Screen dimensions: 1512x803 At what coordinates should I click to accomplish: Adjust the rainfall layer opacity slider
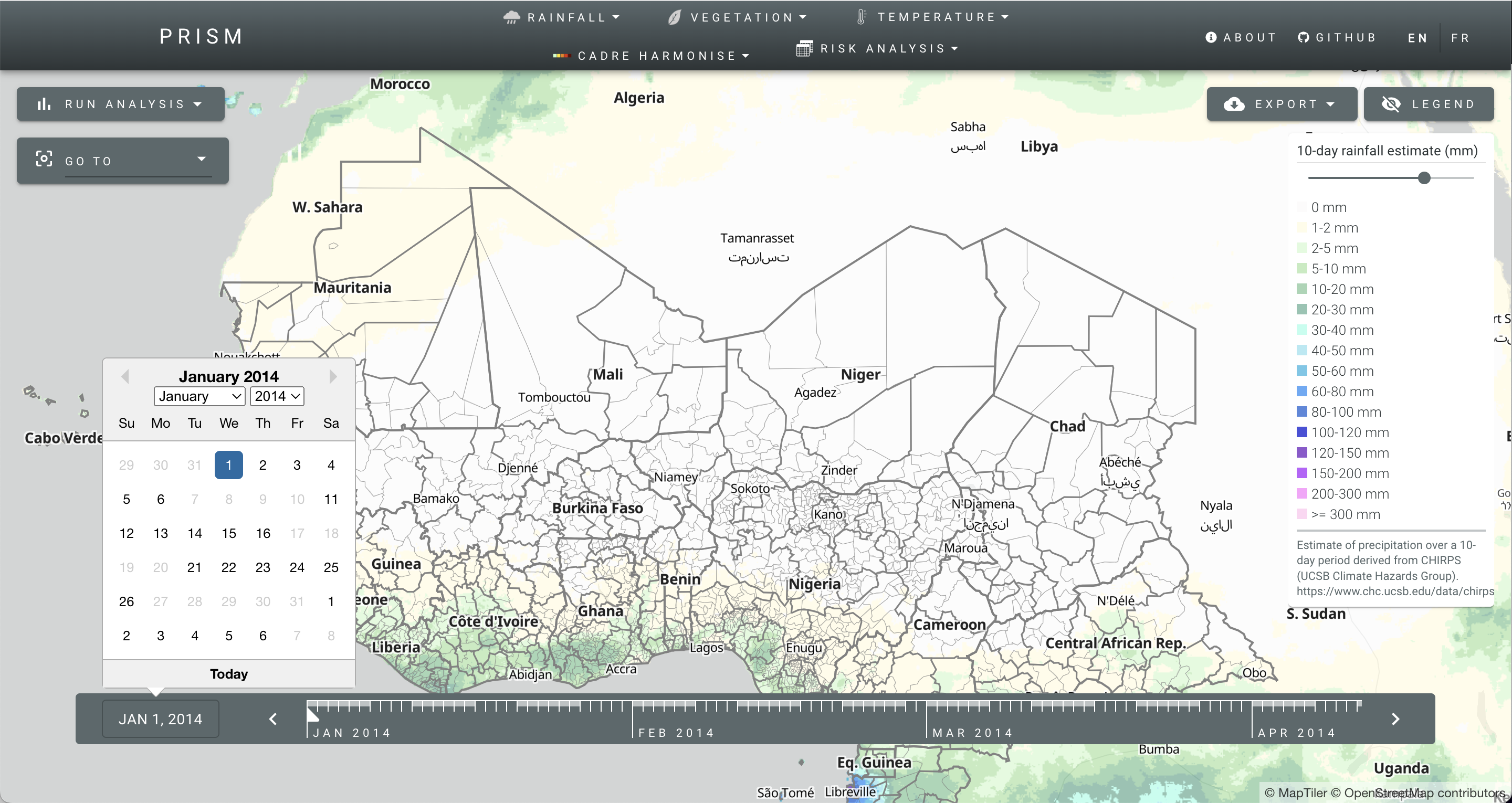coord(1424,178)
